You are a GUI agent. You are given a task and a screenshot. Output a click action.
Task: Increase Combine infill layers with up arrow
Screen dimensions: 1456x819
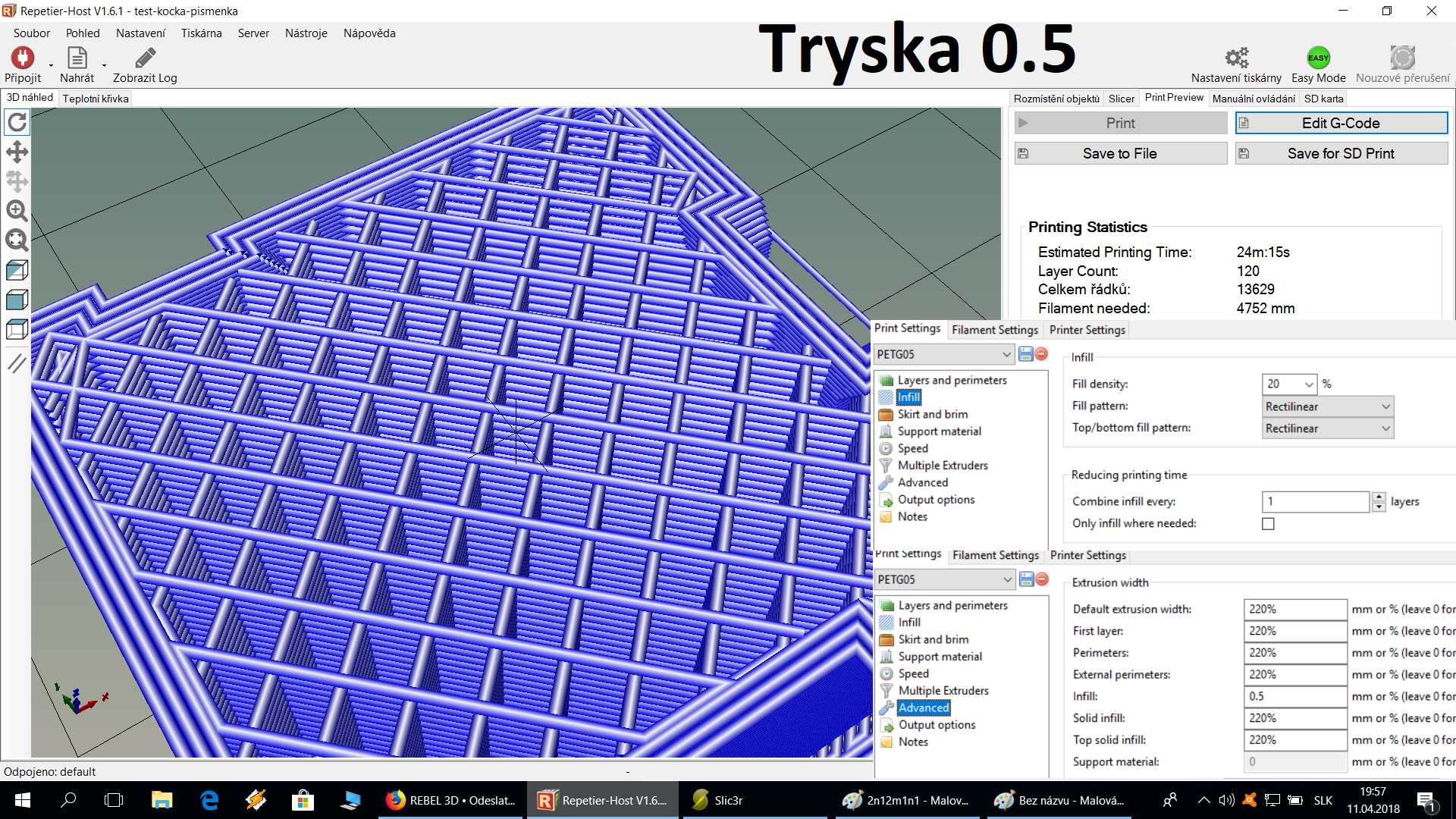coord(1379,497)
